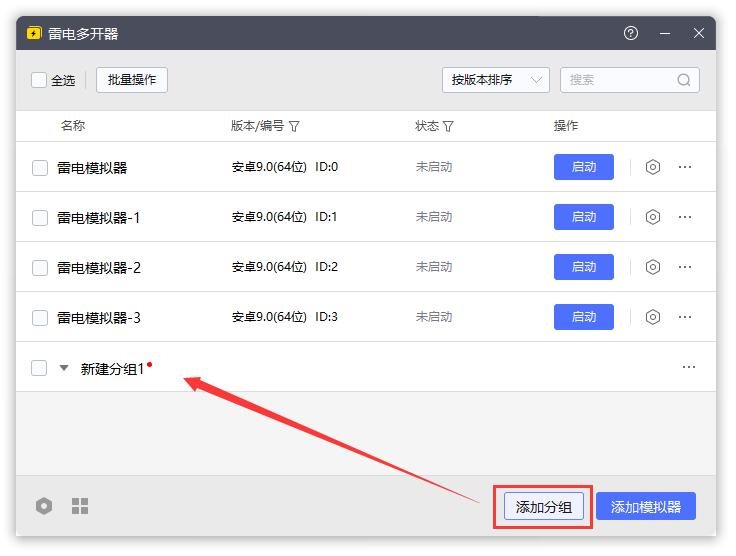Click the 添加分组 button

click(x=544, y=507)
